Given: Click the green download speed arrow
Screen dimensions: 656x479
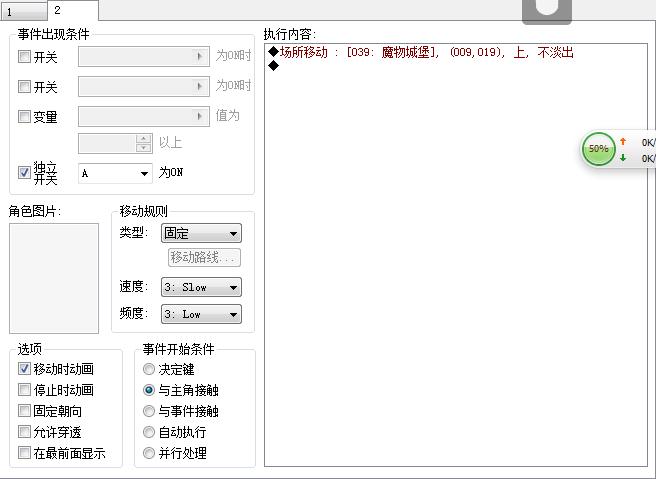Looking at the screenshot, I should pyautogui.click(x=623, y=158).
